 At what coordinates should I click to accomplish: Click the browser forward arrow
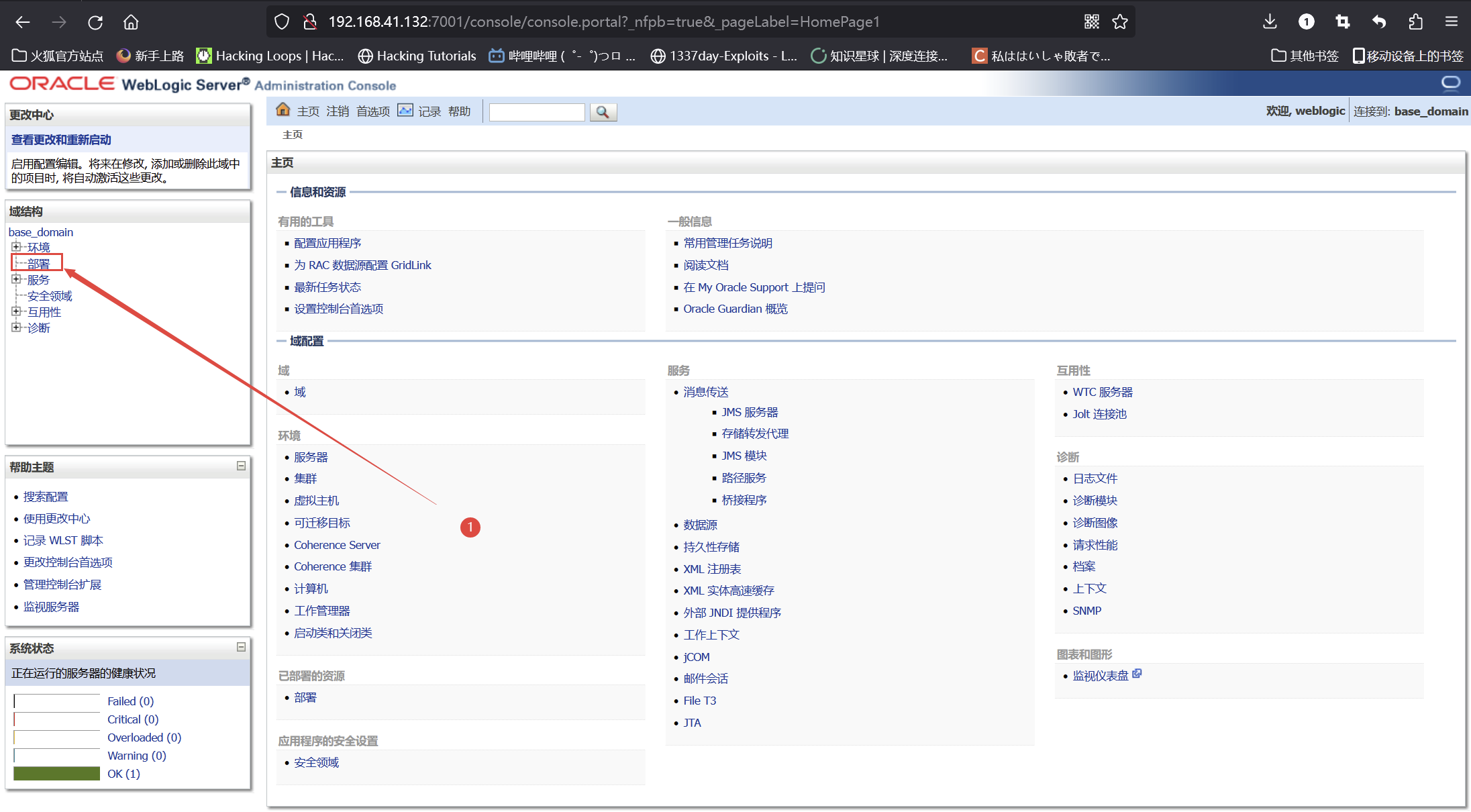pyautogui.click(x=59, y=22)
